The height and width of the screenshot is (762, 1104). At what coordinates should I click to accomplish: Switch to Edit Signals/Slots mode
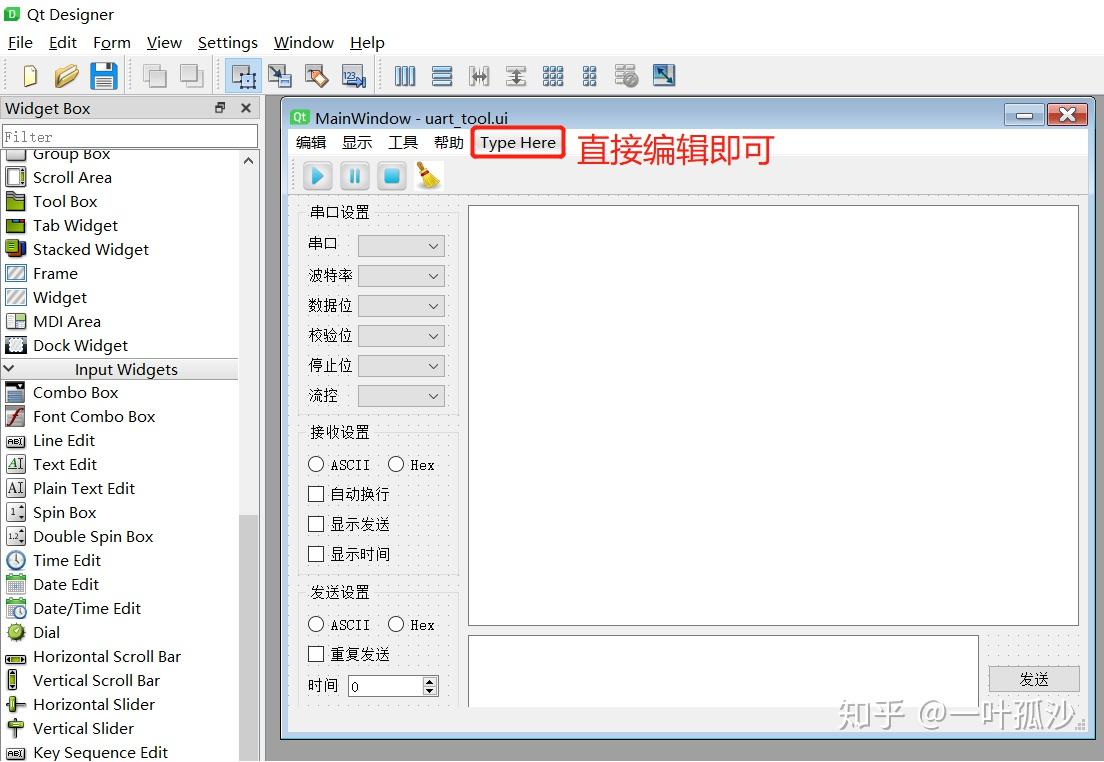click(x=281, y=75)
